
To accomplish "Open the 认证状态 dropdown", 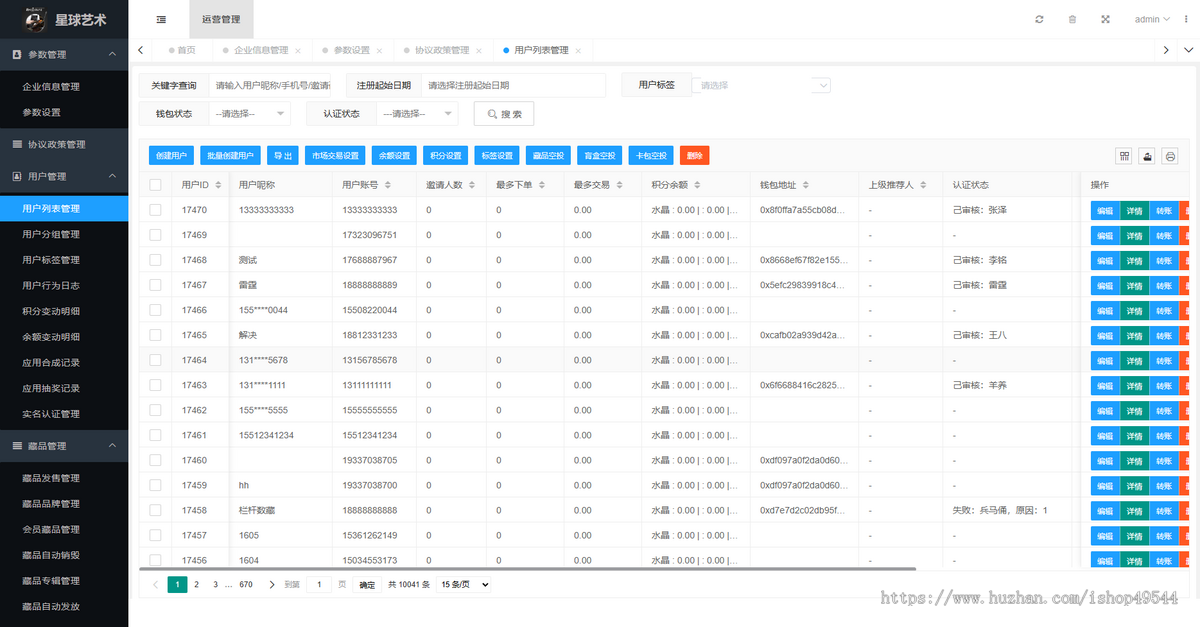I will [x=418, y=114].
